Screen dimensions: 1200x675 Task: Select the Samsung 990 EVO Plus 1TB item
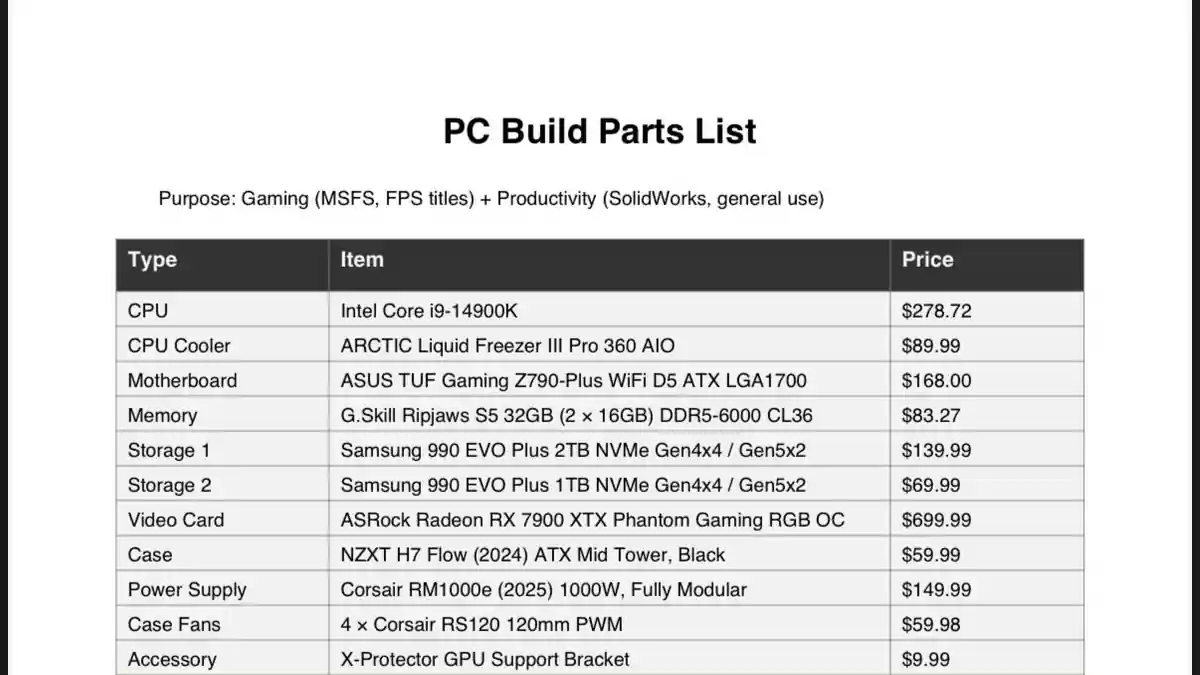coord(573,486)
